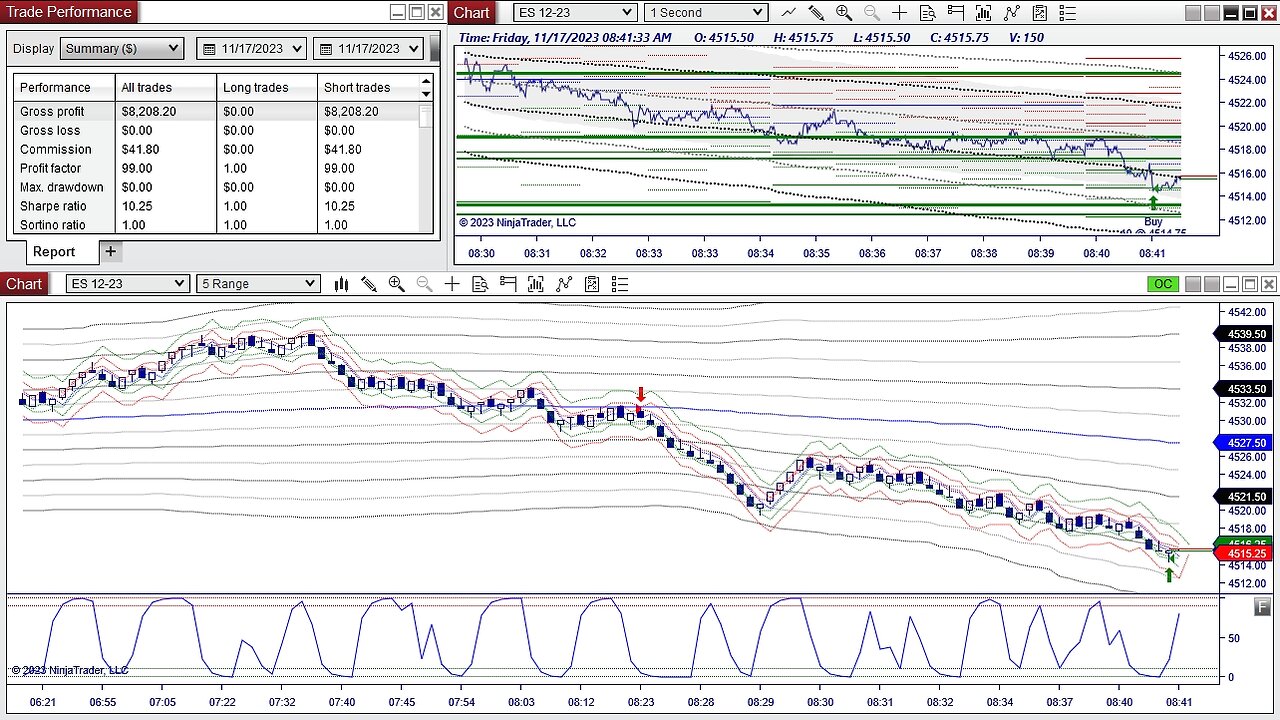The height and width of the screenshot is (720, 1280).
Task: Open data series icon in top chart
Action: (x=983, y=13)
